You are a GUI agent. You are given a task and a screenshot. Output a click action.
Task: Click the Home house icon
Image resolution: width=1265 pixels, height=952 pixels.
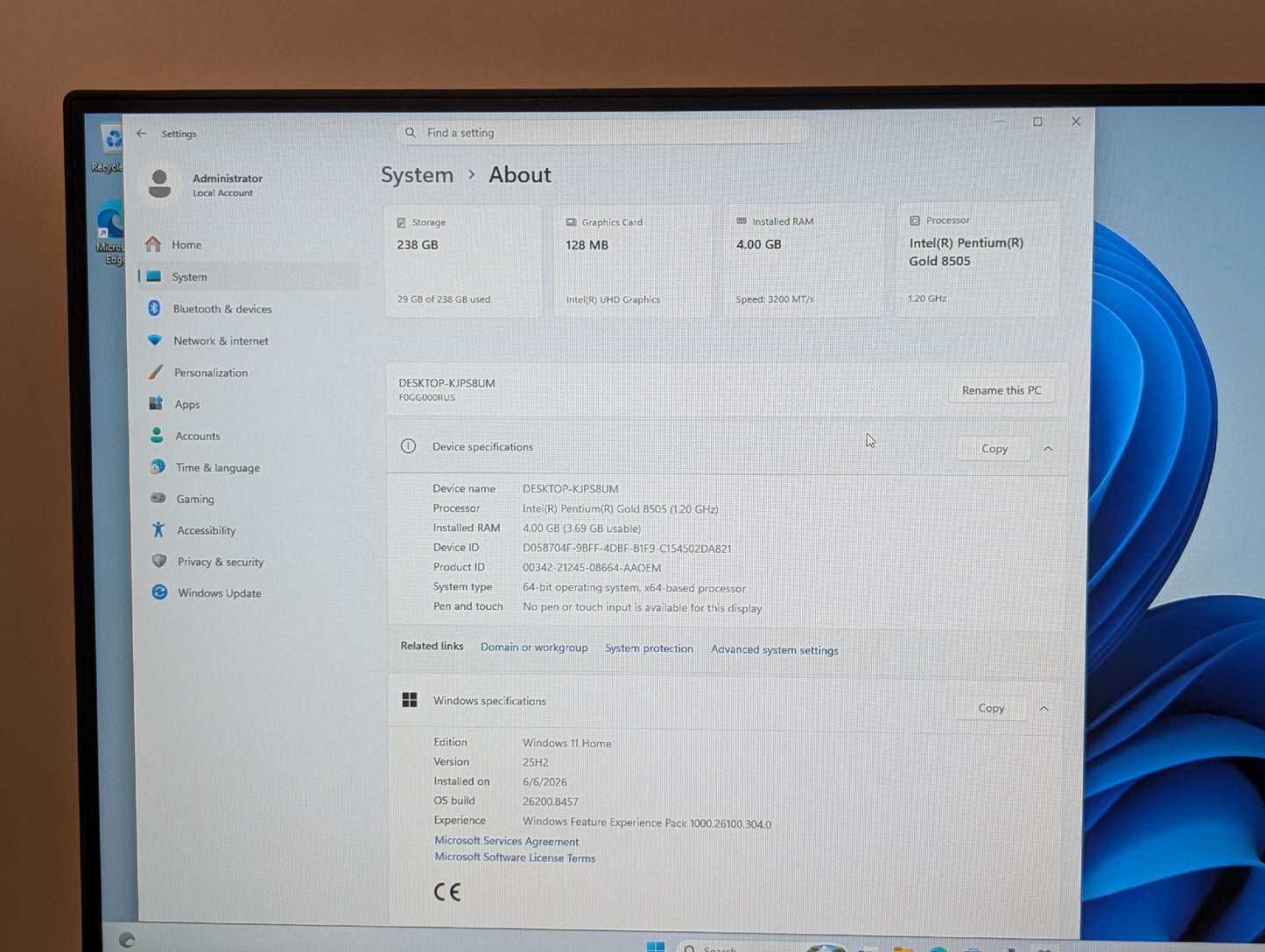153,244
